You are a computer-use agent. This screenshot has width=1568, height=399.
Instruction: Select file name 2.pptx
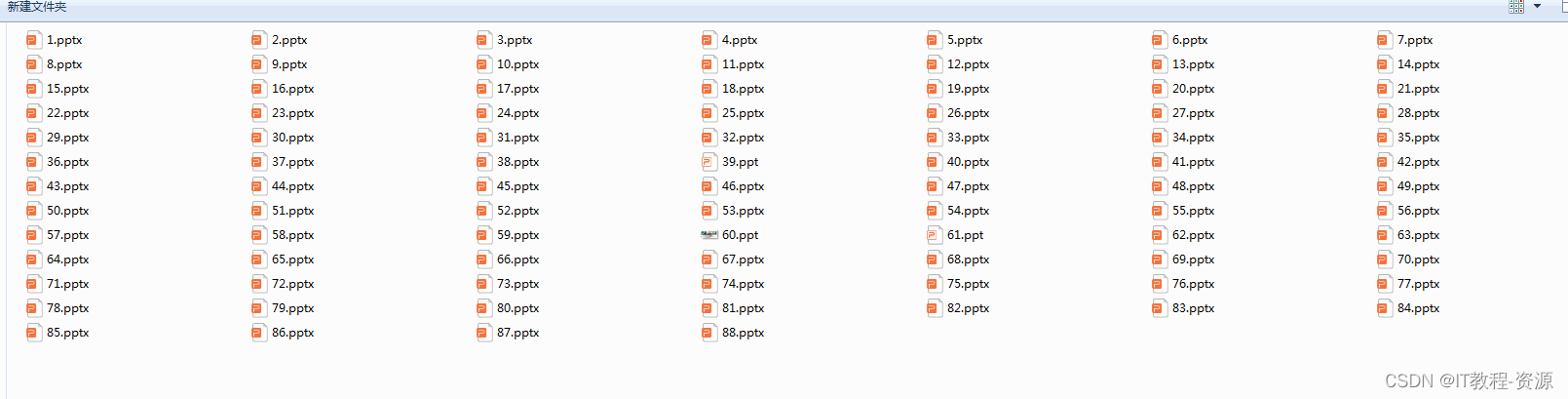click(289, 40)
